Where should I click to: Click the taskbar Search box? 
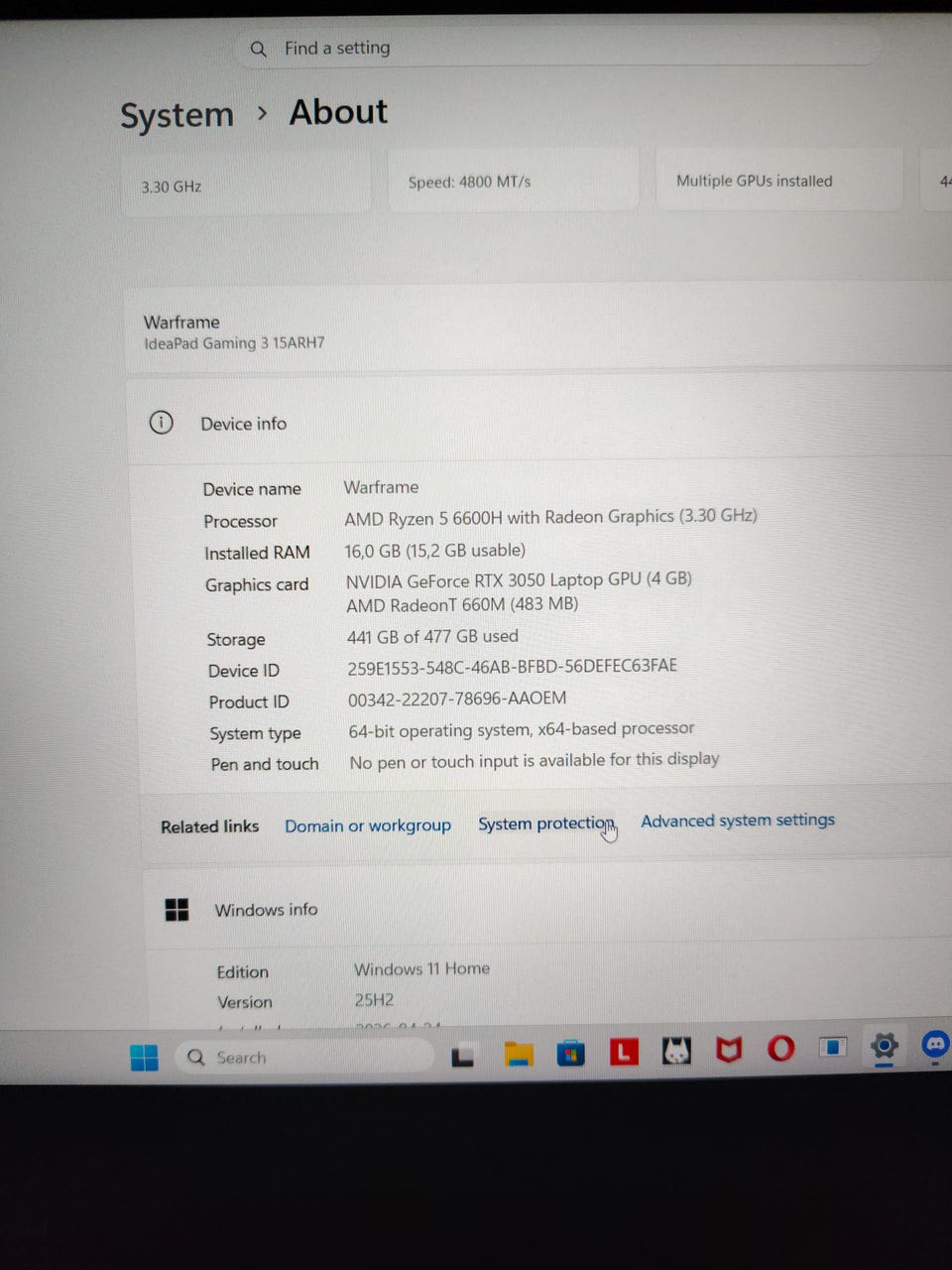(305, 1058)
